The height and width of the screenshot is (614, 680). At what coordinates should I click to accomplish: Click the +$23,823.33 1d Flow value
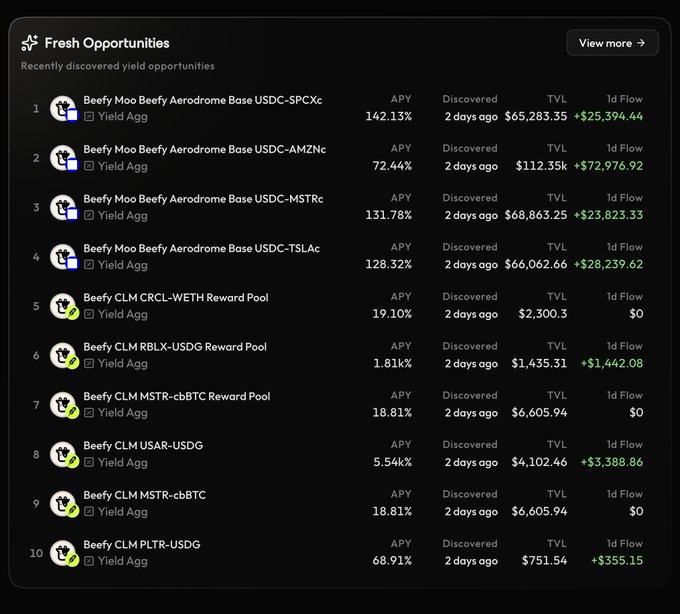[608, 216]
